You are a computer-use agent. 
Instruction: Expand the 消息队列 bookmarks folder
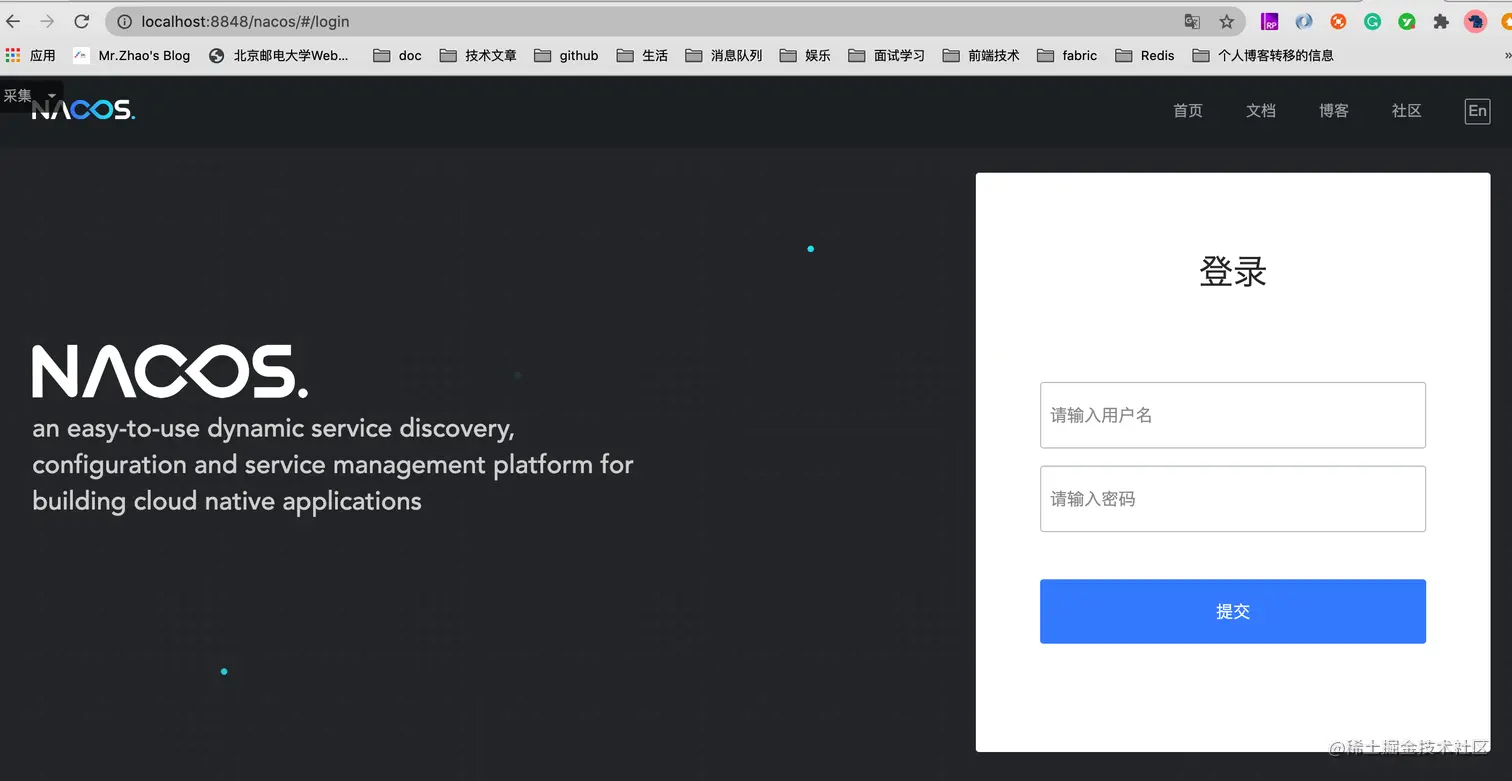(x=724, y=56)
